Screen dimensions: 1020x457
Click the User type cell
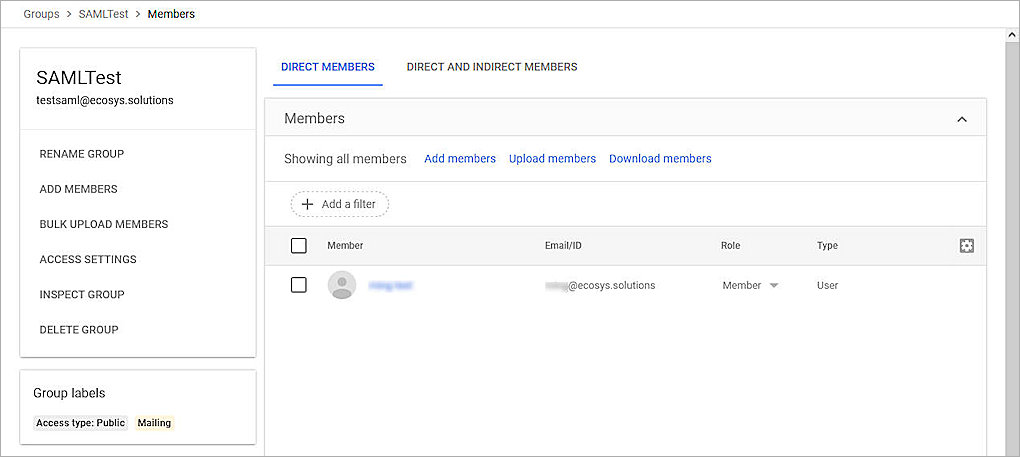click(827, 285)
